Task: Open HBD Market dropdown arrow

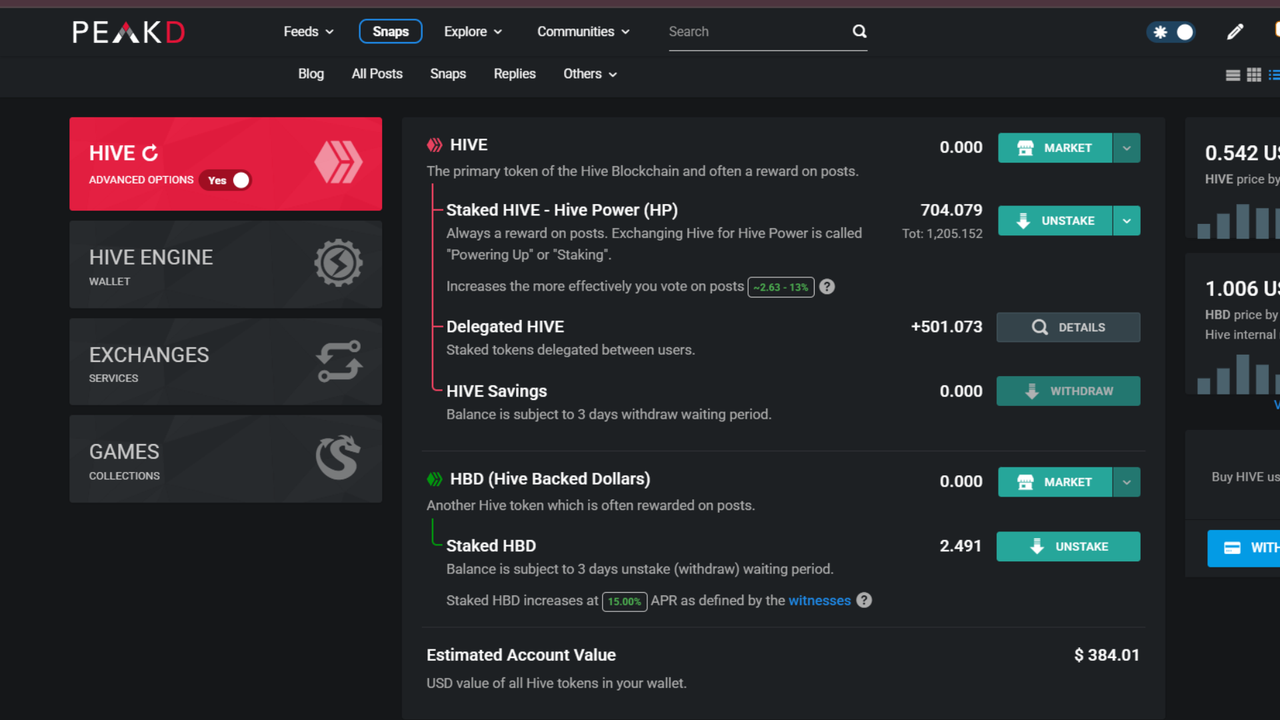Action: 1126,482
